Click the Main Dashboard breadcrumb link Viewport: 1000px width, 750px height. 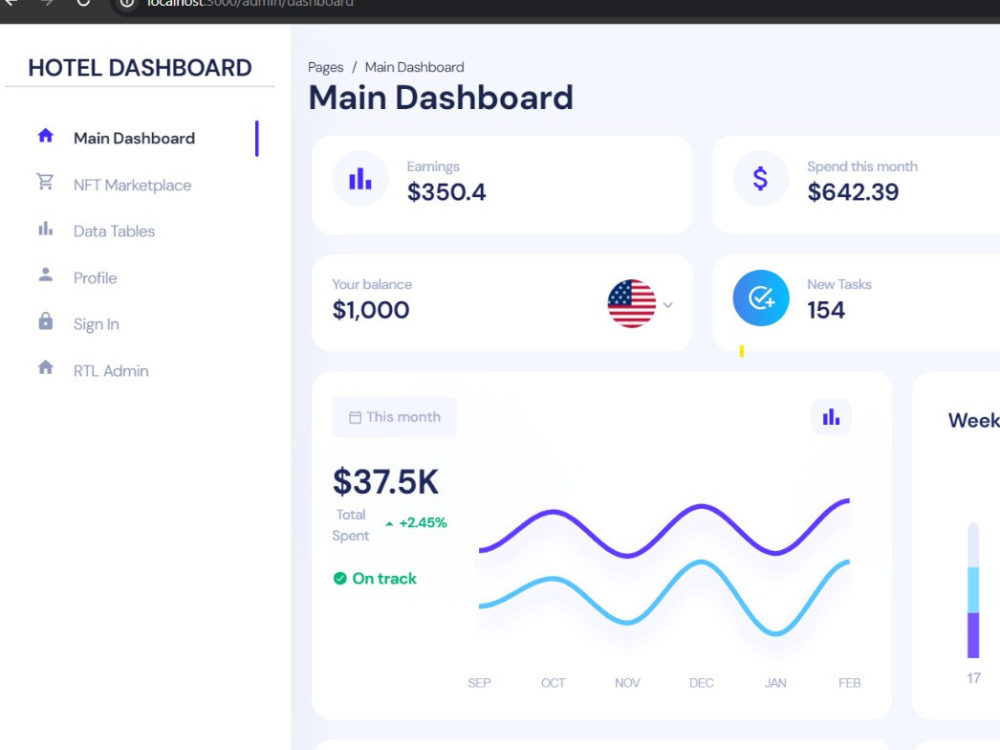click(x=415, y=67)
